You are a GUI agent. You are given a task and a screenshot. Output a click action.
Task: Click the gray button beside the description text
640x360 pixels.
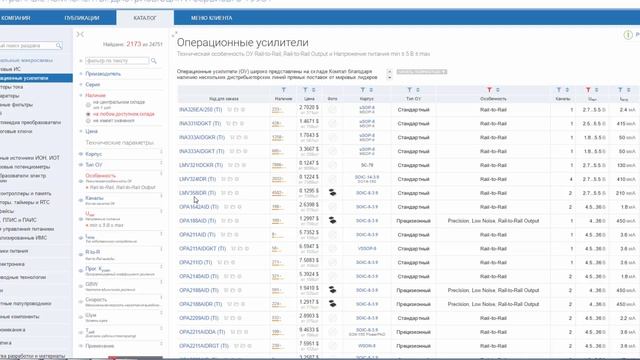tap(422, 72)
